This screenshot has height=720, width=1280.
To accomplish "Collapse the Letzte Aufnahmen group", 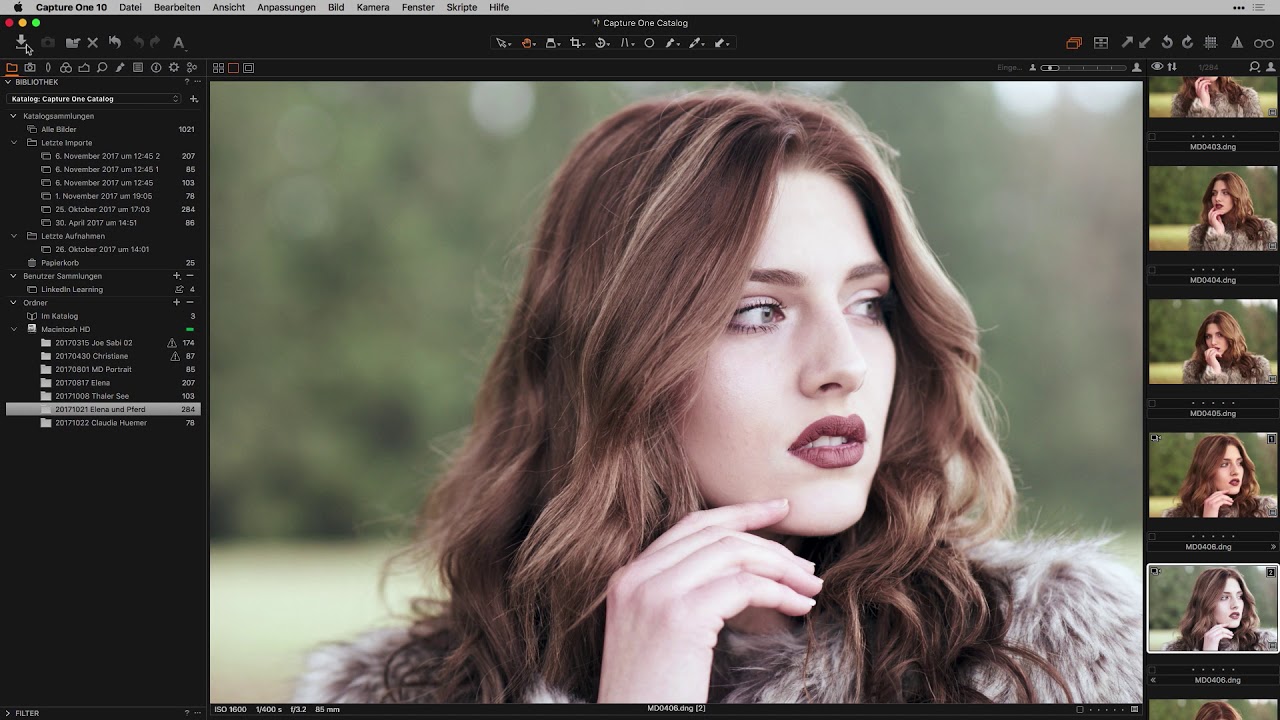I will 14,236.
